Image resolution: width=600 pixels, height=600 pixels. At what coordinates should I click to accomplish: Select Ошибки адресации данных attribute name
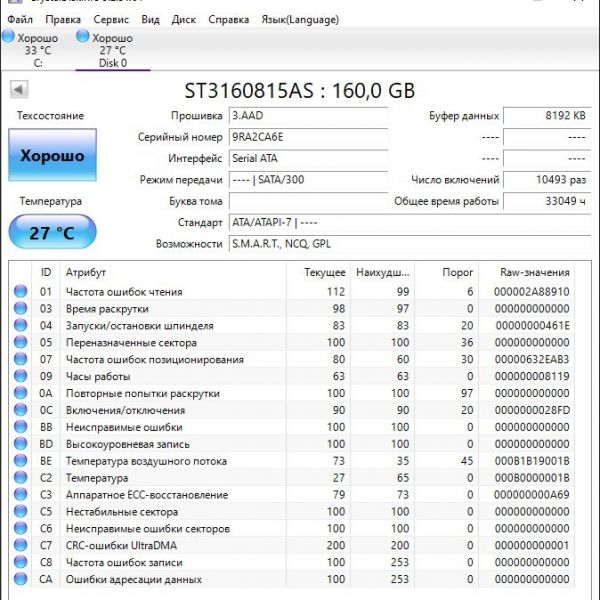tap(134, 580)
